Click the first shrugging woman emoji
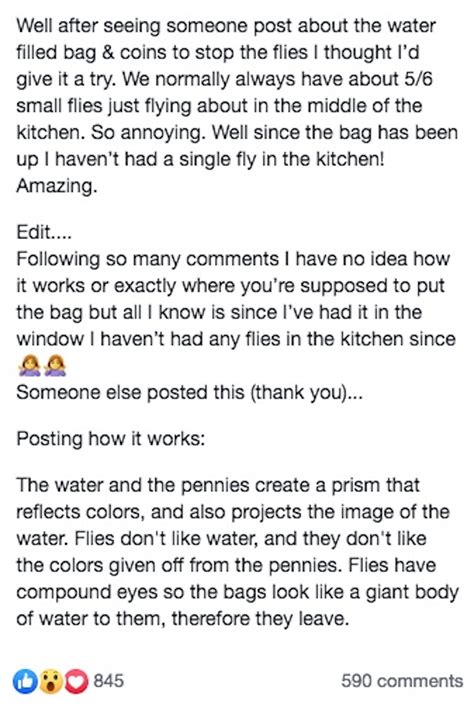Screen dimensions: 474x704 [x=29, y=365]
